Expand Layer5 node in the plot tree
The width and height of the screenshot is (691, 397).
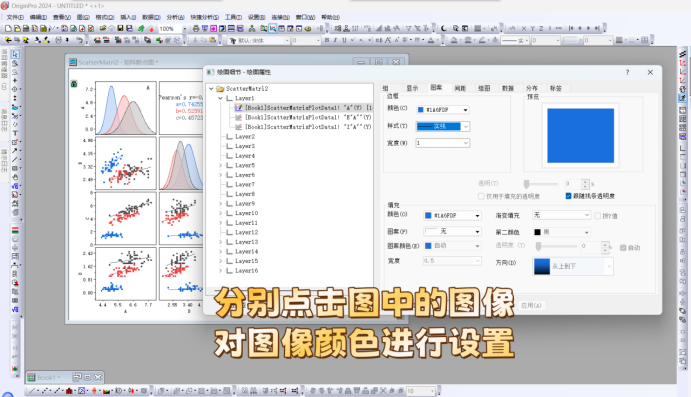pyautogui.click(x=220, y=165)
